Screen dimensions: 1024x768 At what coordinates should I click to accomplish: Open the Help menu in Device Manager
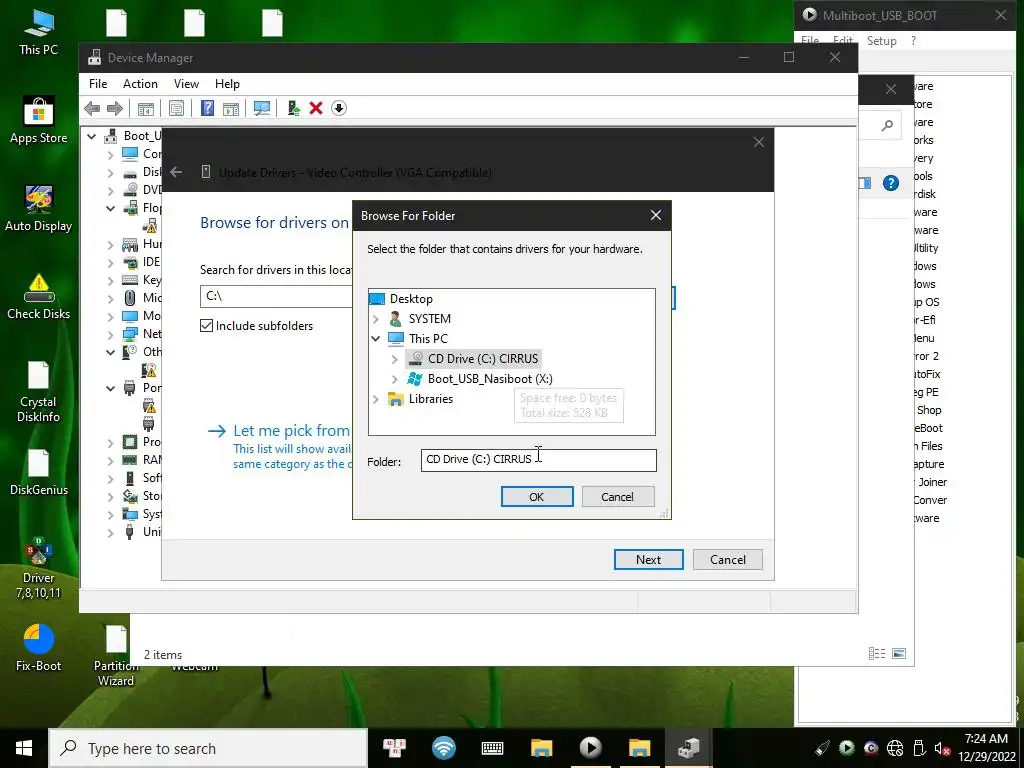pos(227,84)
